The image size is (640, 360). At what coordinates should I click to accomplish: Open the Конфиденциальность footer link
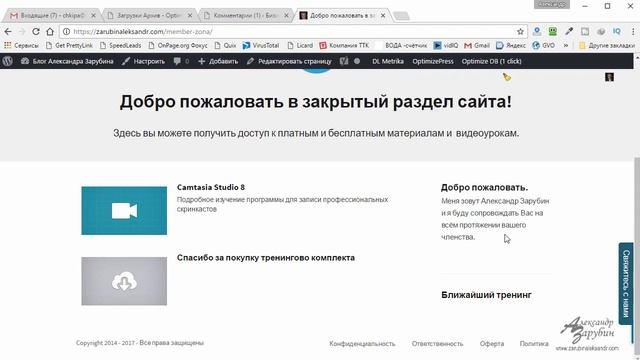(x=362, y=344)
